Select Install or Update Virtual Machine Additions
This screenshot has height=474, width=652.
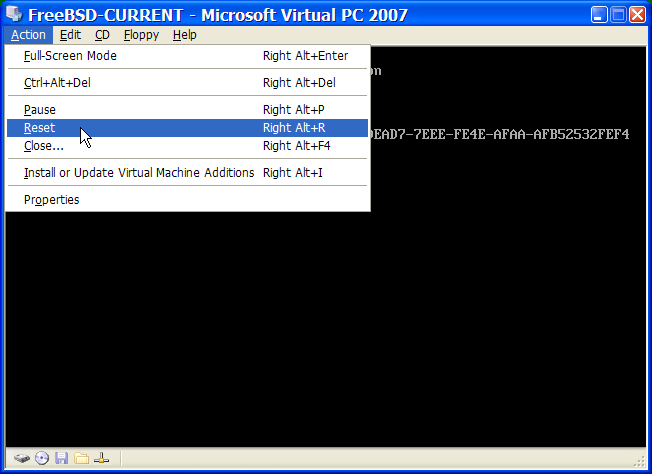[x=188, y=173]
